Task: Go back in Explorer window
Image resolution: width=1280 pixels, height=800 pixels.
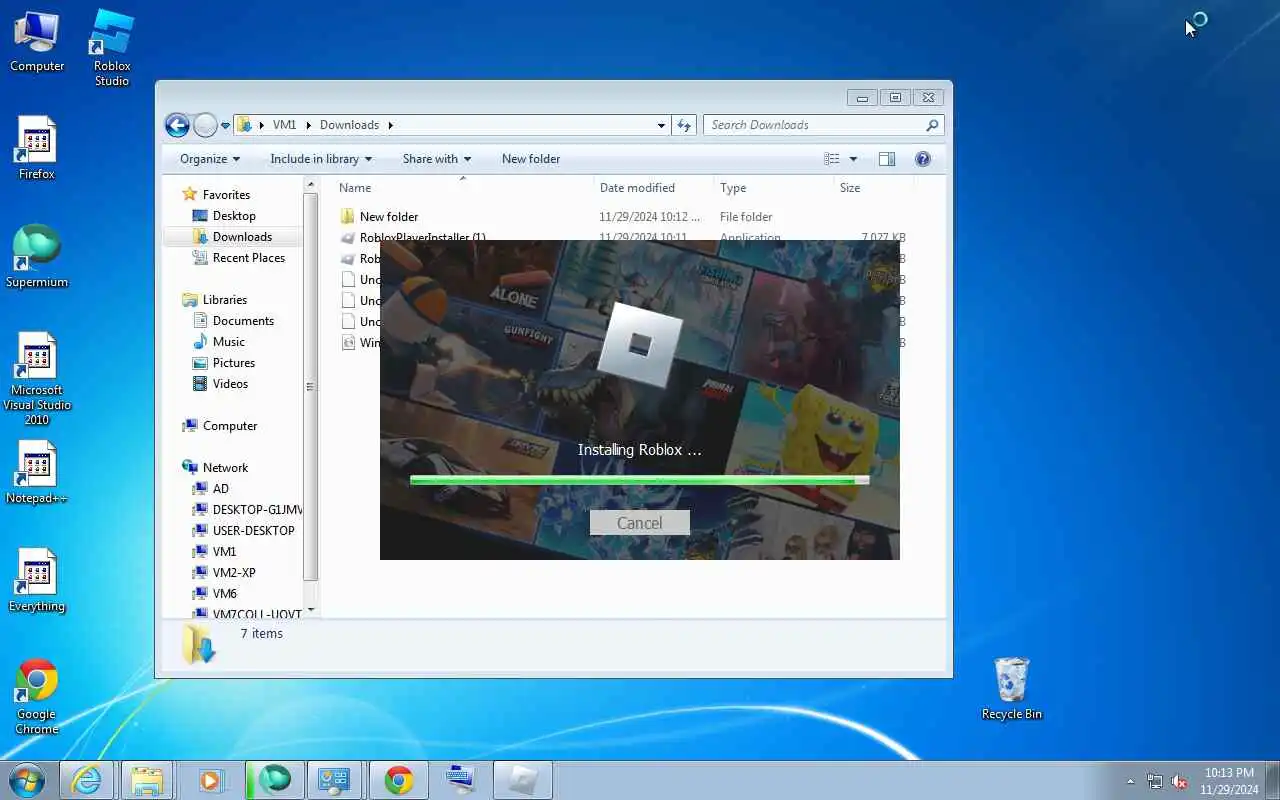Action: click(x=177, y=125)
